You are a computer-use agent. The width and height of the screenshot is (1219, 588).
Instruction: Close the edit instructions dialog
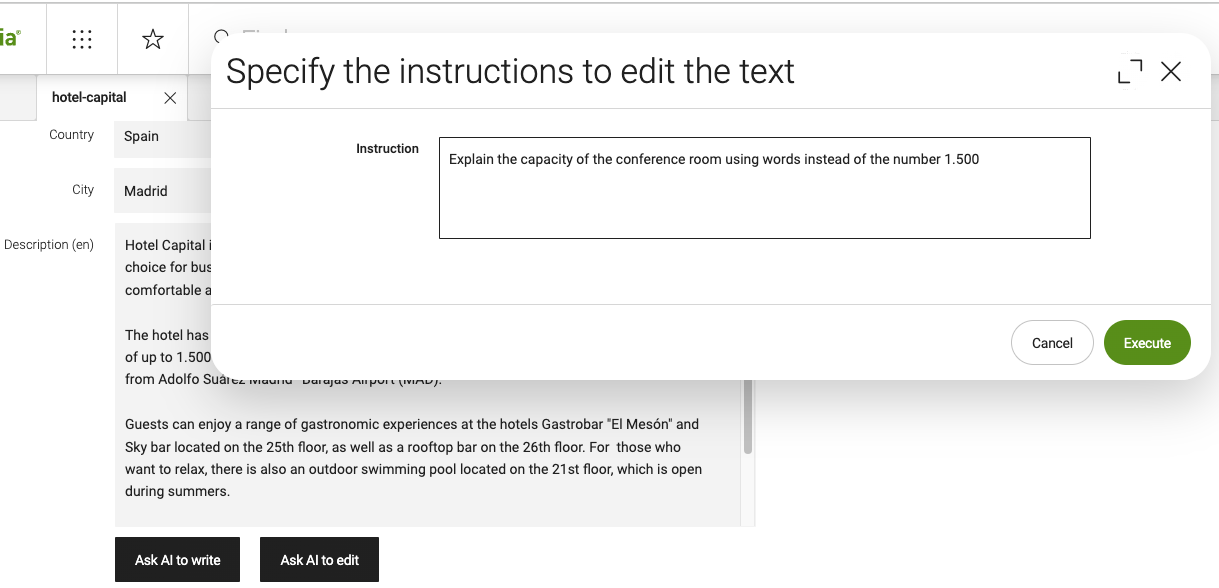click(x=1171, y=71)
